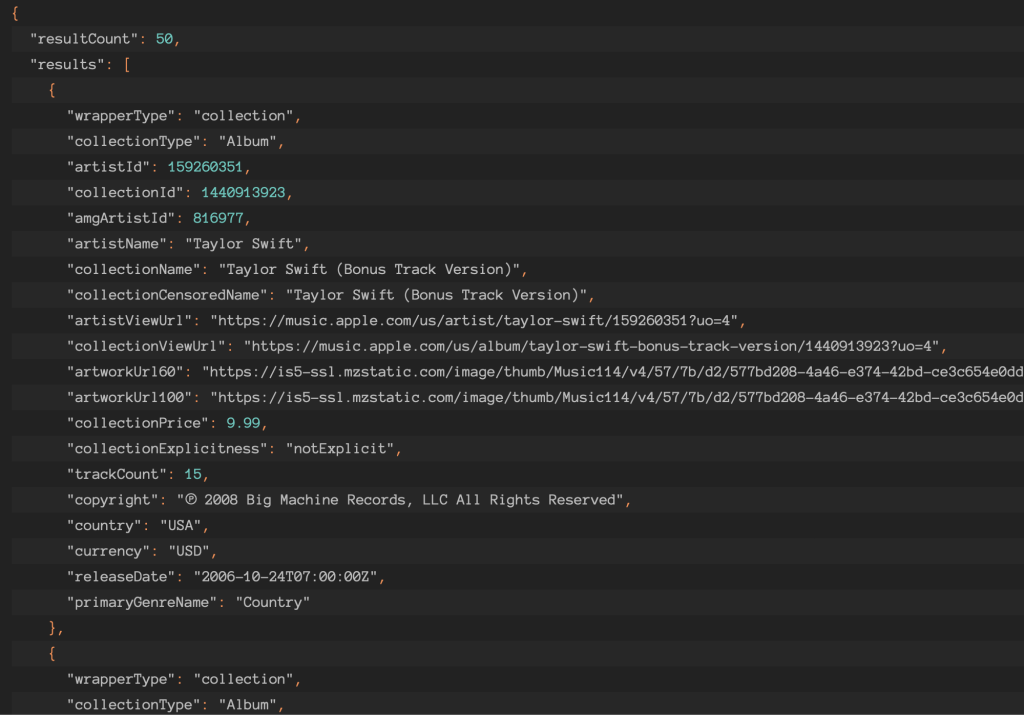Select the collectionPrice value 9.99

coord(246,422)
